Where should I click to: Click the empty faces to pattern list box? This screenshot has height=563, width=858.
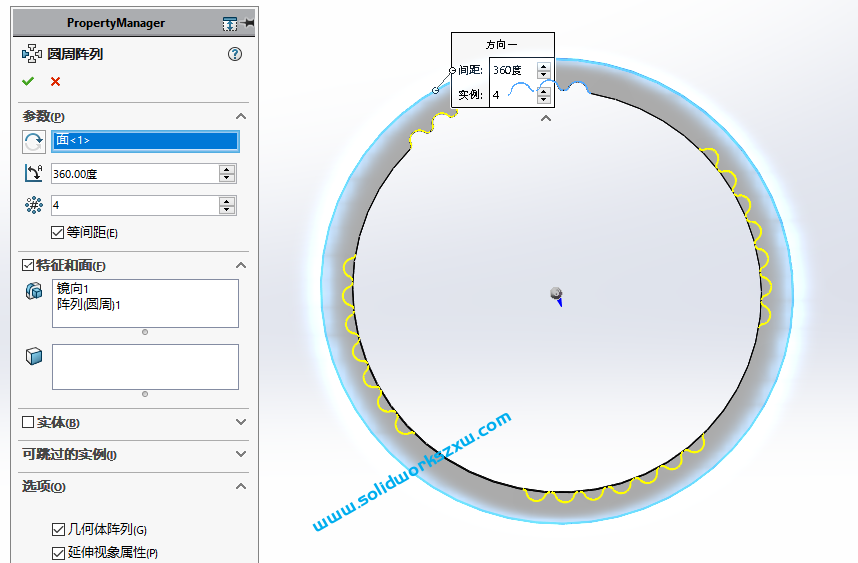145,367
